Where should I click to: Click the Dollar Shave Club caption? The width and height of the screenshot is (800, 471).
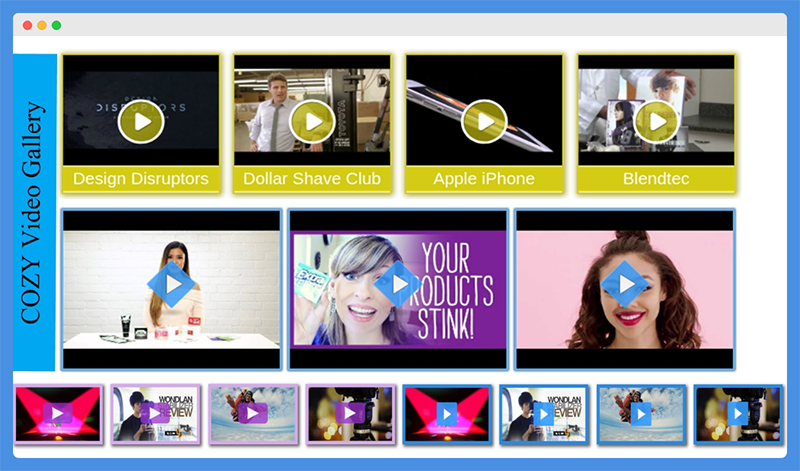pos(312,179)
